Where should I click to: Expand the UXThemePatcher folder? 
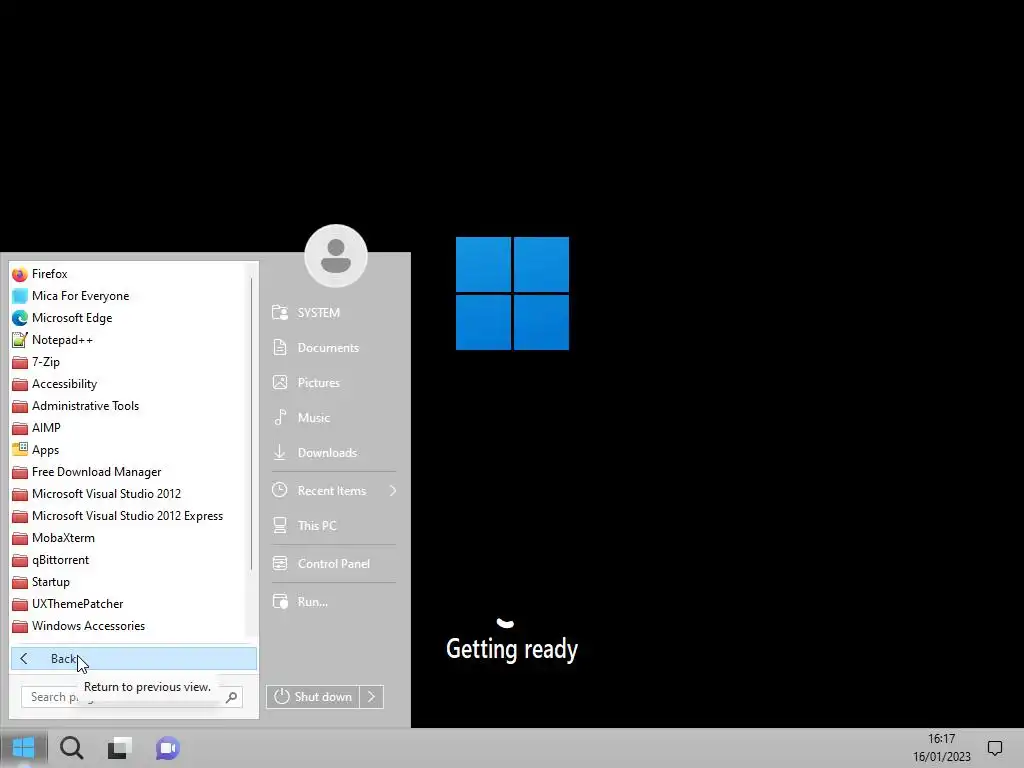pos(127,604)
